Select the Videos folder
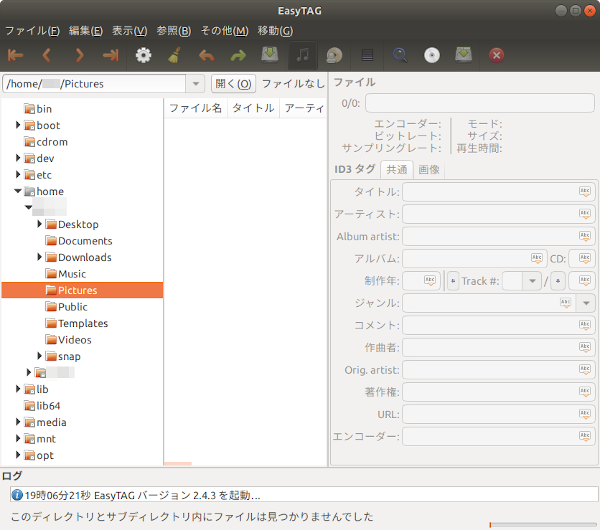The height and width of the screenshot is (530, 600). 75,339
